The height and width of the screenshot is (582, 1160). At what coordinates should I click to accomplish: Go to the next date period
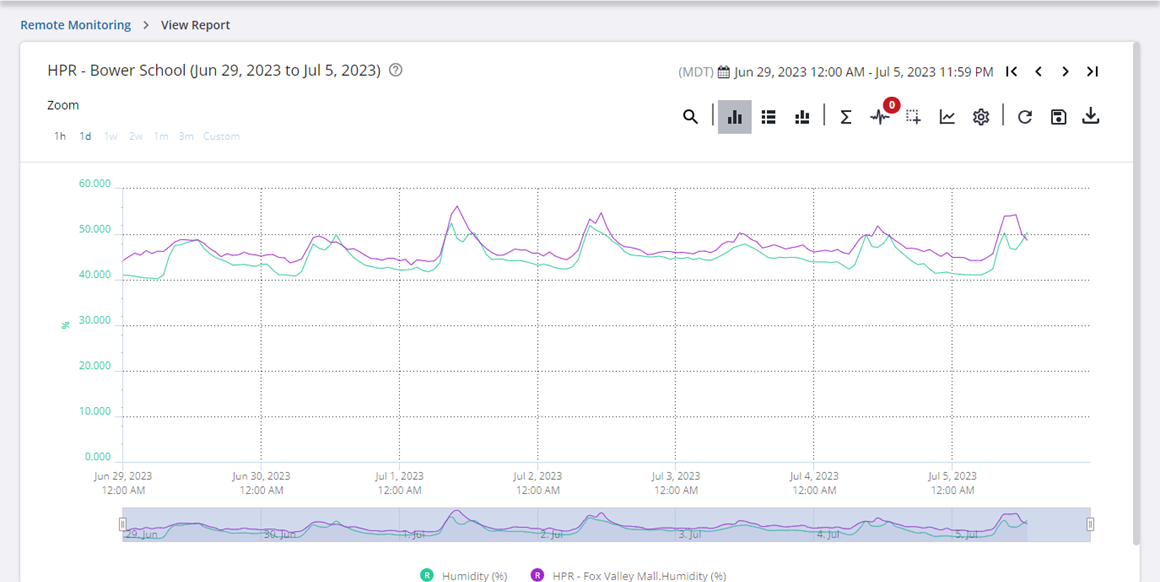[1065, 72]
